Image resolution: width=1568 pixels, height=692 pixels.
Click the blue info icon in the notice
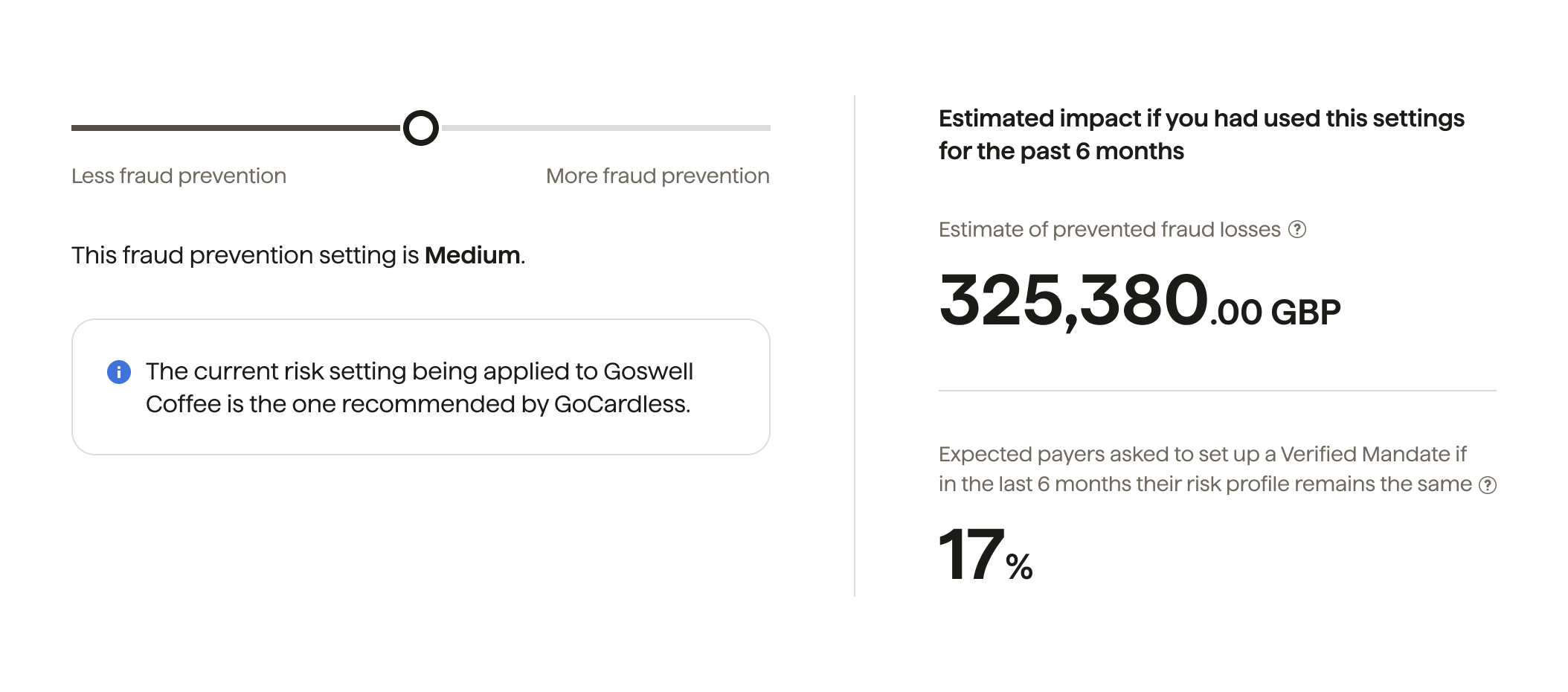point(119,371)
